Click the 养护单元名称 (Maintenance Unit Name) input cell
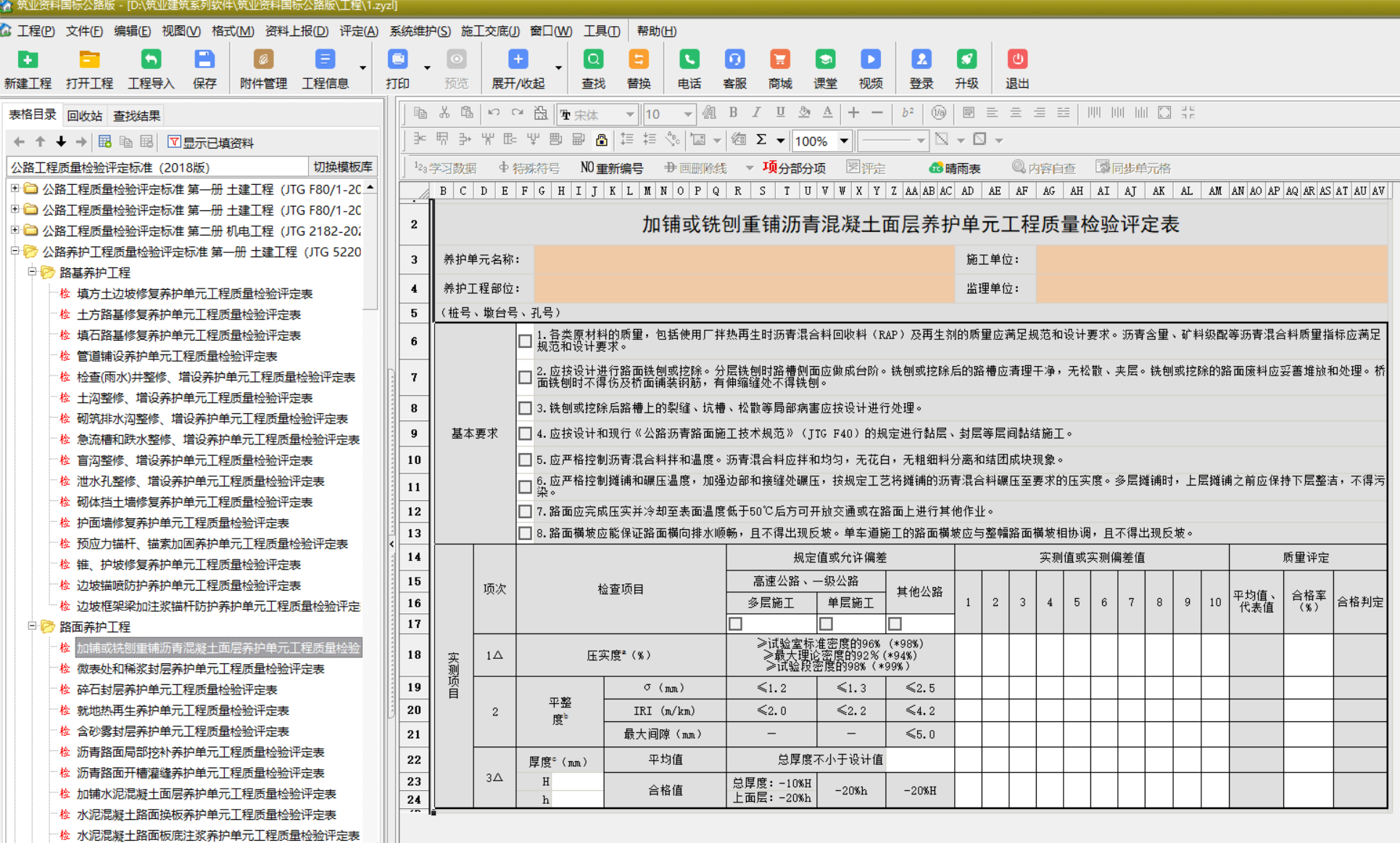The width and height of the screenshot is (1400, 843). coord(743,259)
